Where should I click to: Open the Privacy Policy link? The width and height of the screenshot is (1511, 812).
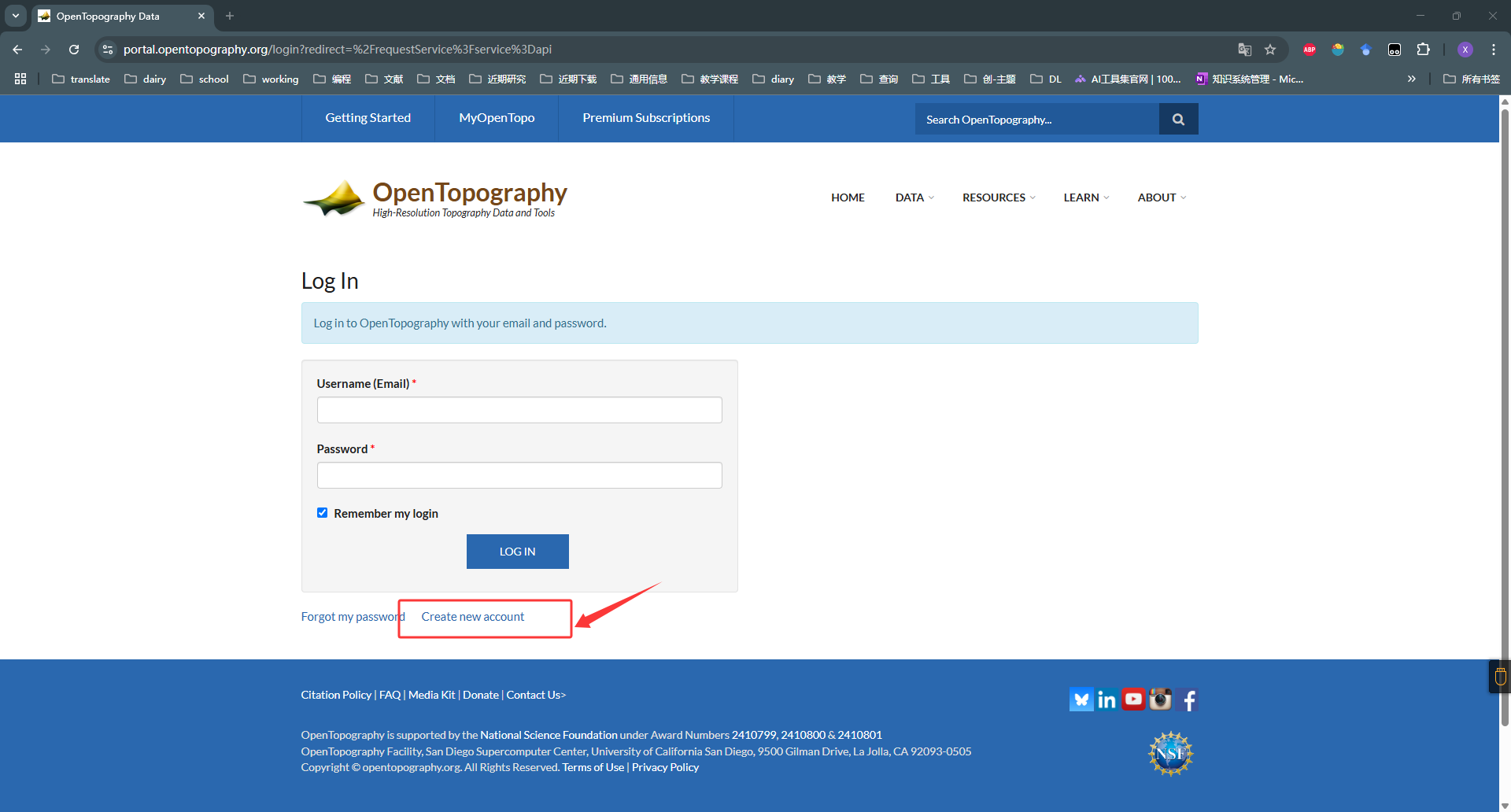[x=665, y=767]
